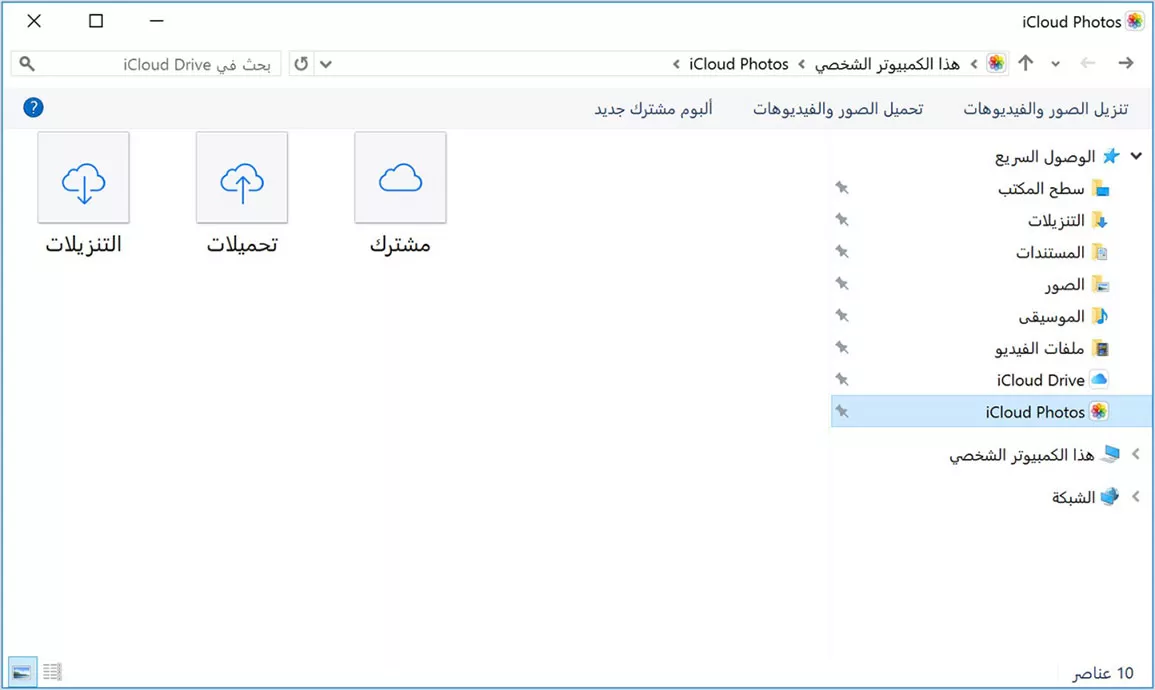Select الوصول السريع in navigation pane
Image resolution: width=1155 pixels, height=690 pixels.
(x=1045, y=156)
